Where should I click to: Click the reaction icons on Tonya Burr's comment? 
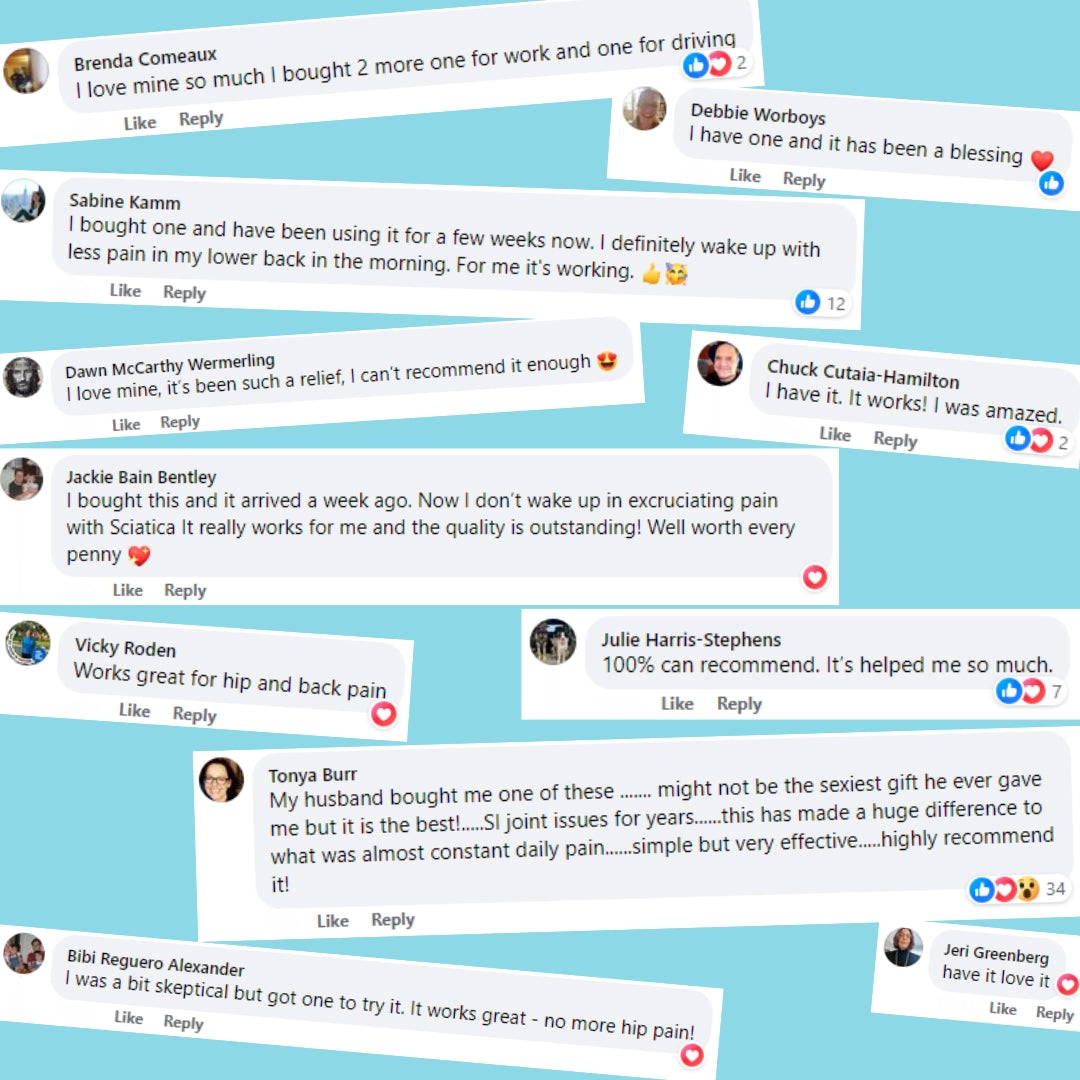(x=1005, y=889)
